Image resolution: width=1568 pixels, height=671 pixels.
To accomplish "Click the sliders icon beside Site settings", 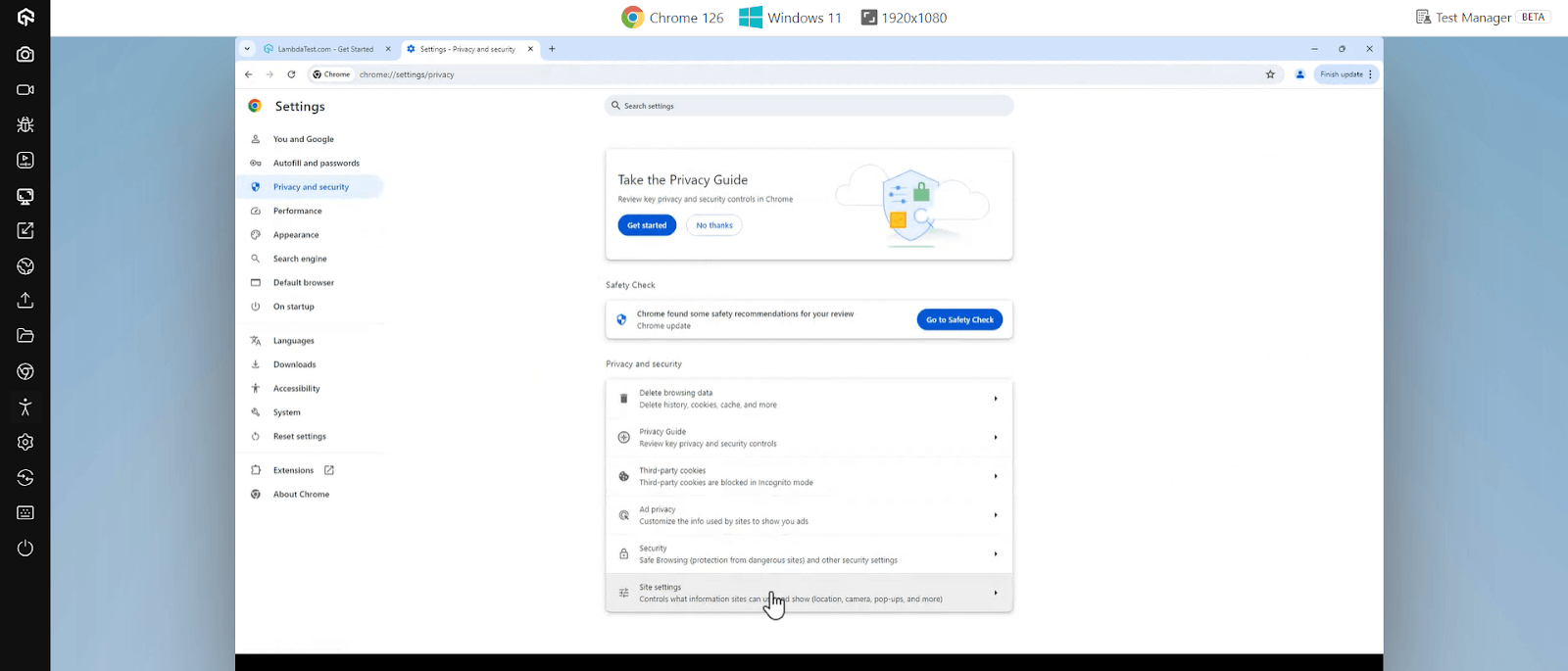I will (624, 593).
